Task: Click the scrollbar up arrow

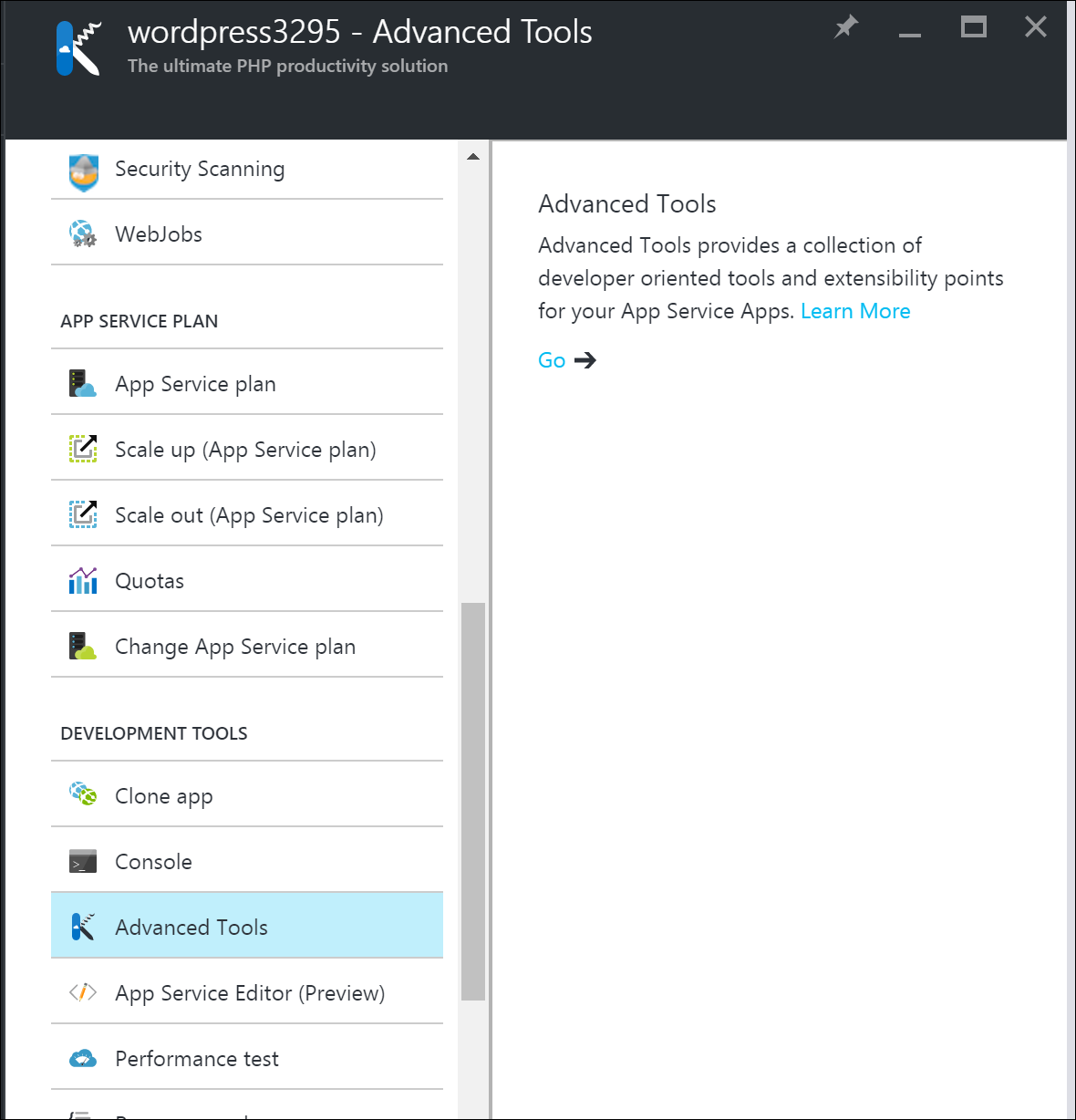Action: pos(473,157)
